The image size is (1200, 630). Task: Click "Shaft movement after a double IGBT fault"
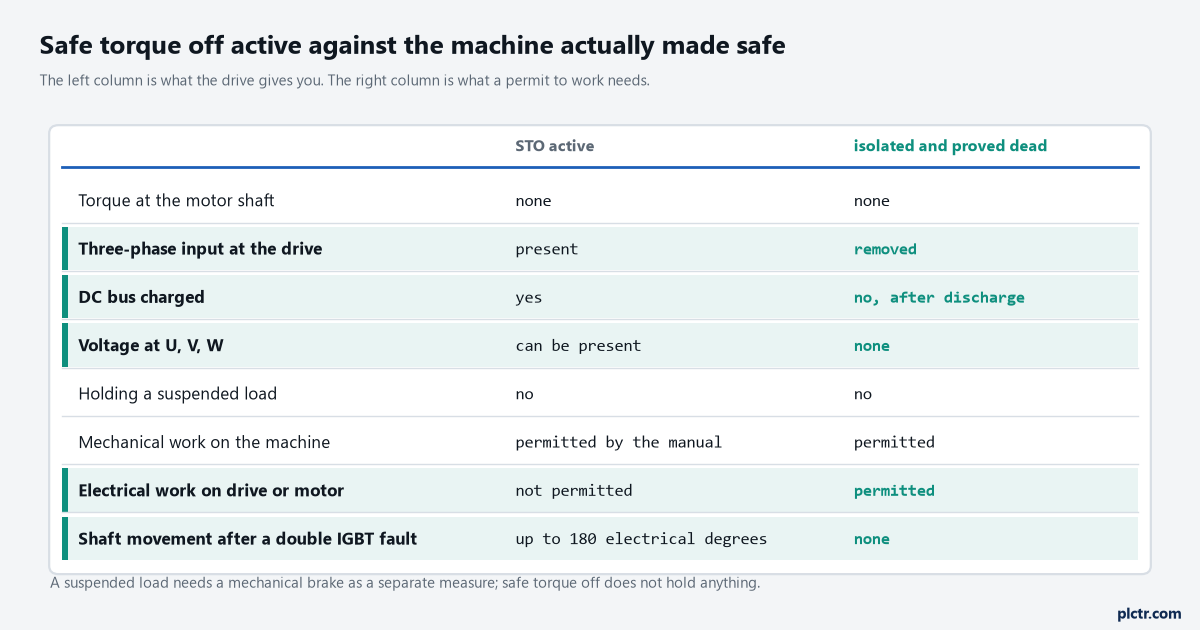coord(248,539)
